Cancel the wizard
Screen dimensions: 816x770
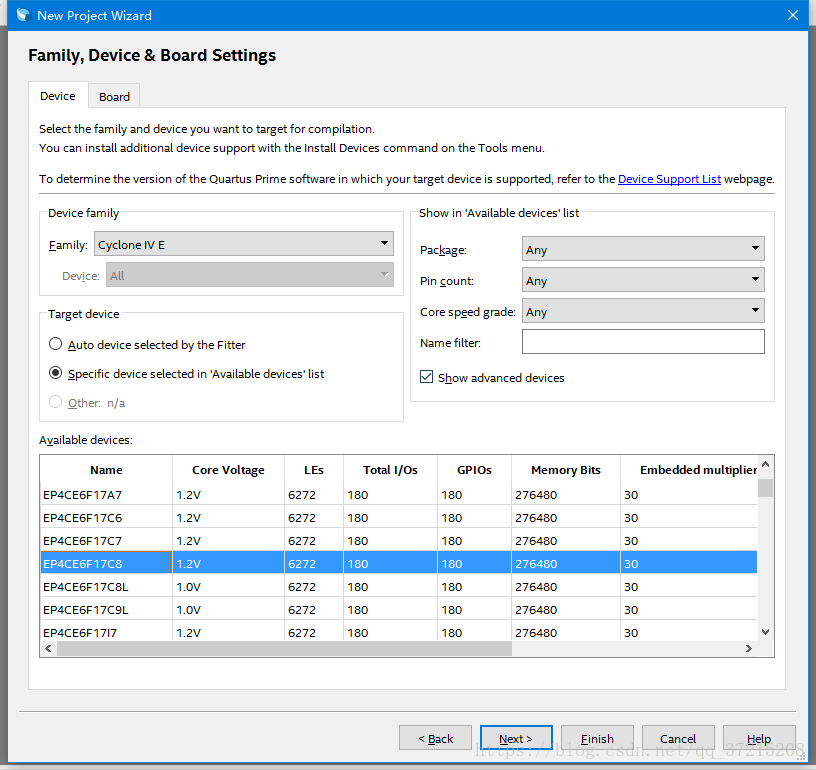click(x=678, y=738)
